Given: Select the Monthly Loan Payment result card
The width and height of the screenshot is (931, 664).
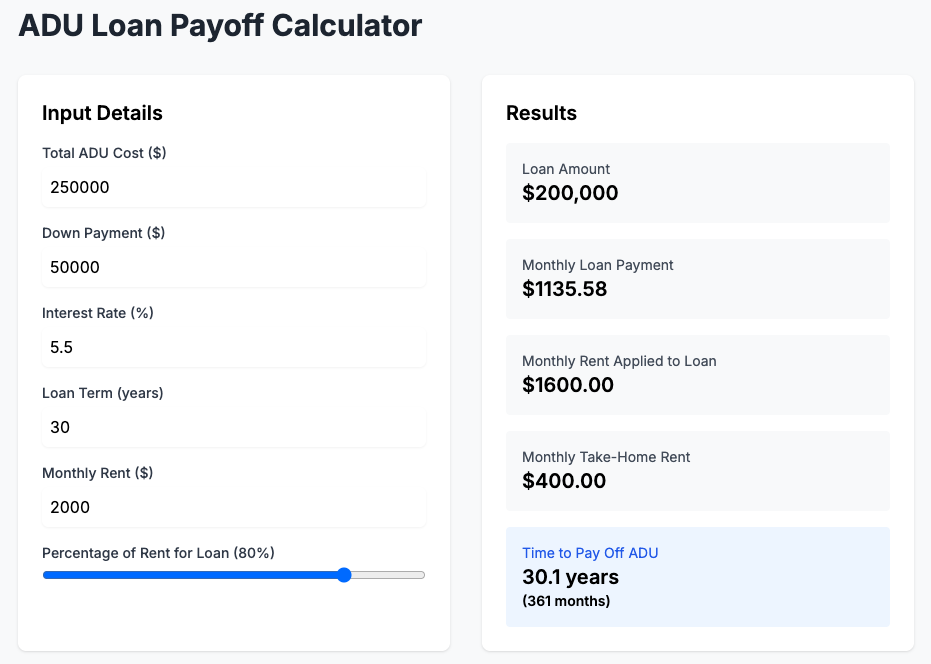Looking at the screenshot, I should pyautogui.click(x=698, y=279).
